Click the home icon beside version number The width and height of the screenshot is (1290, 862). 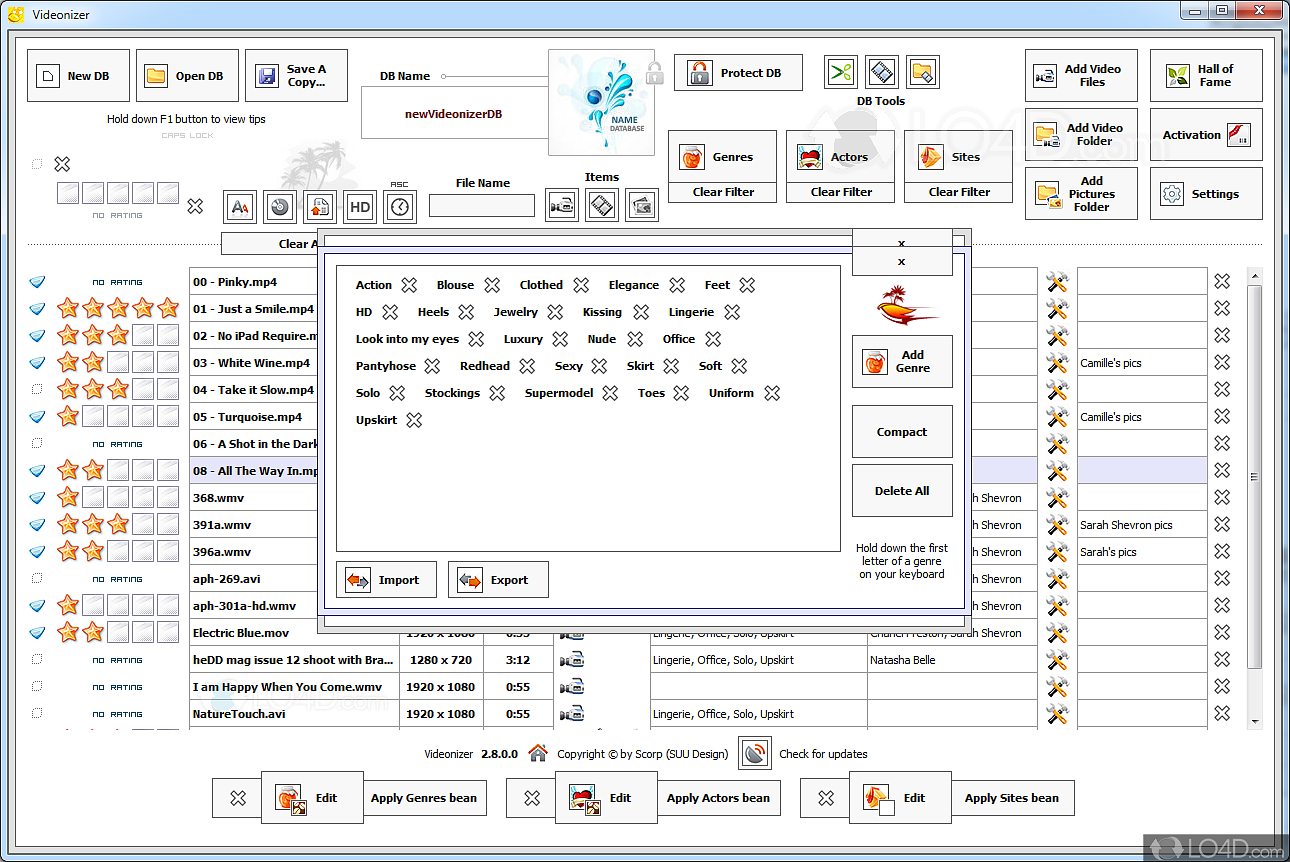(x=538, y=754)
